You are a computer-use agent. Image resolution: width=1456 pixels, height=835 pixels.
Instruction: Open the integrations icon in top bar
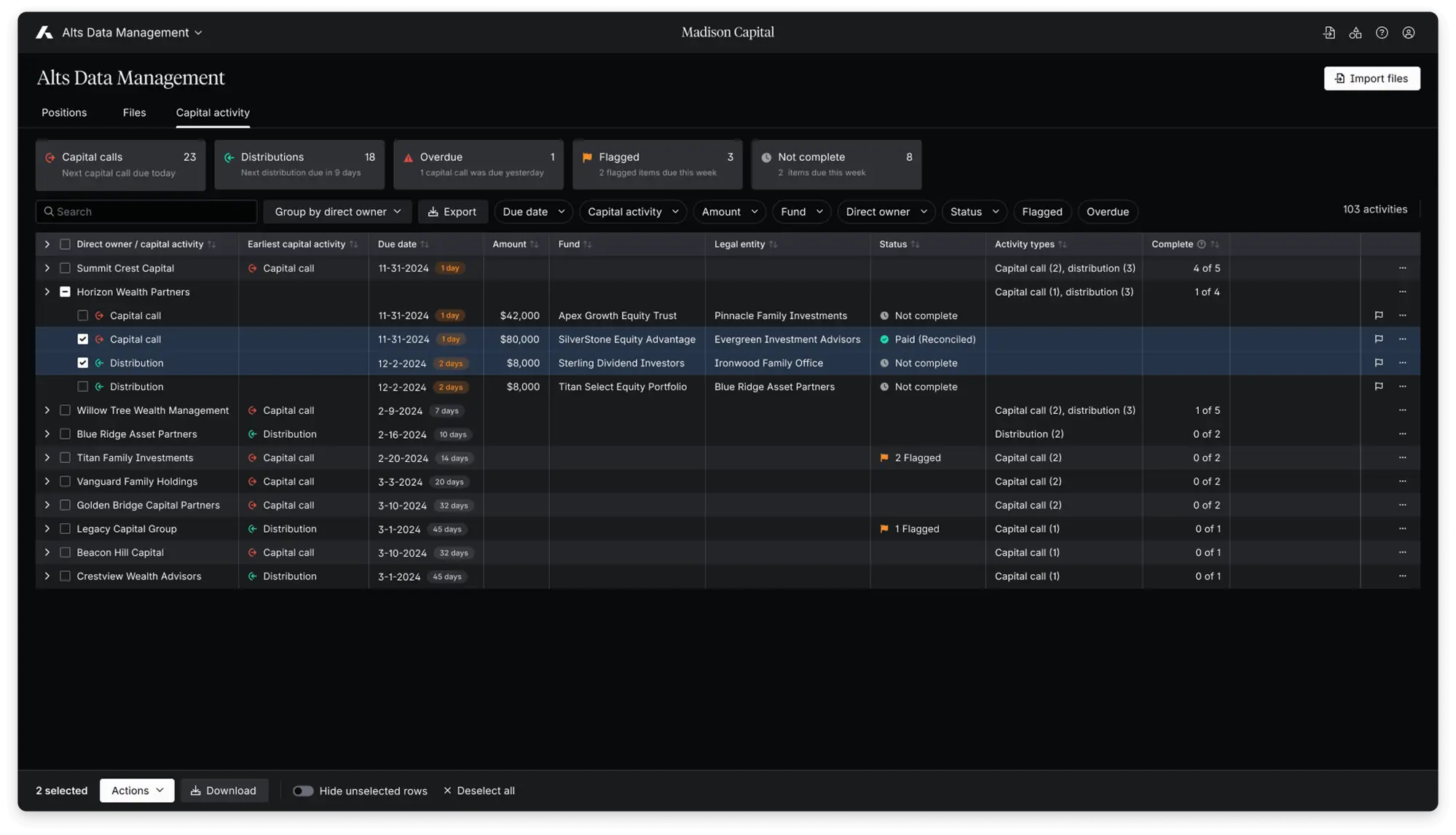pyautogui.click(x=1355, y=33)
